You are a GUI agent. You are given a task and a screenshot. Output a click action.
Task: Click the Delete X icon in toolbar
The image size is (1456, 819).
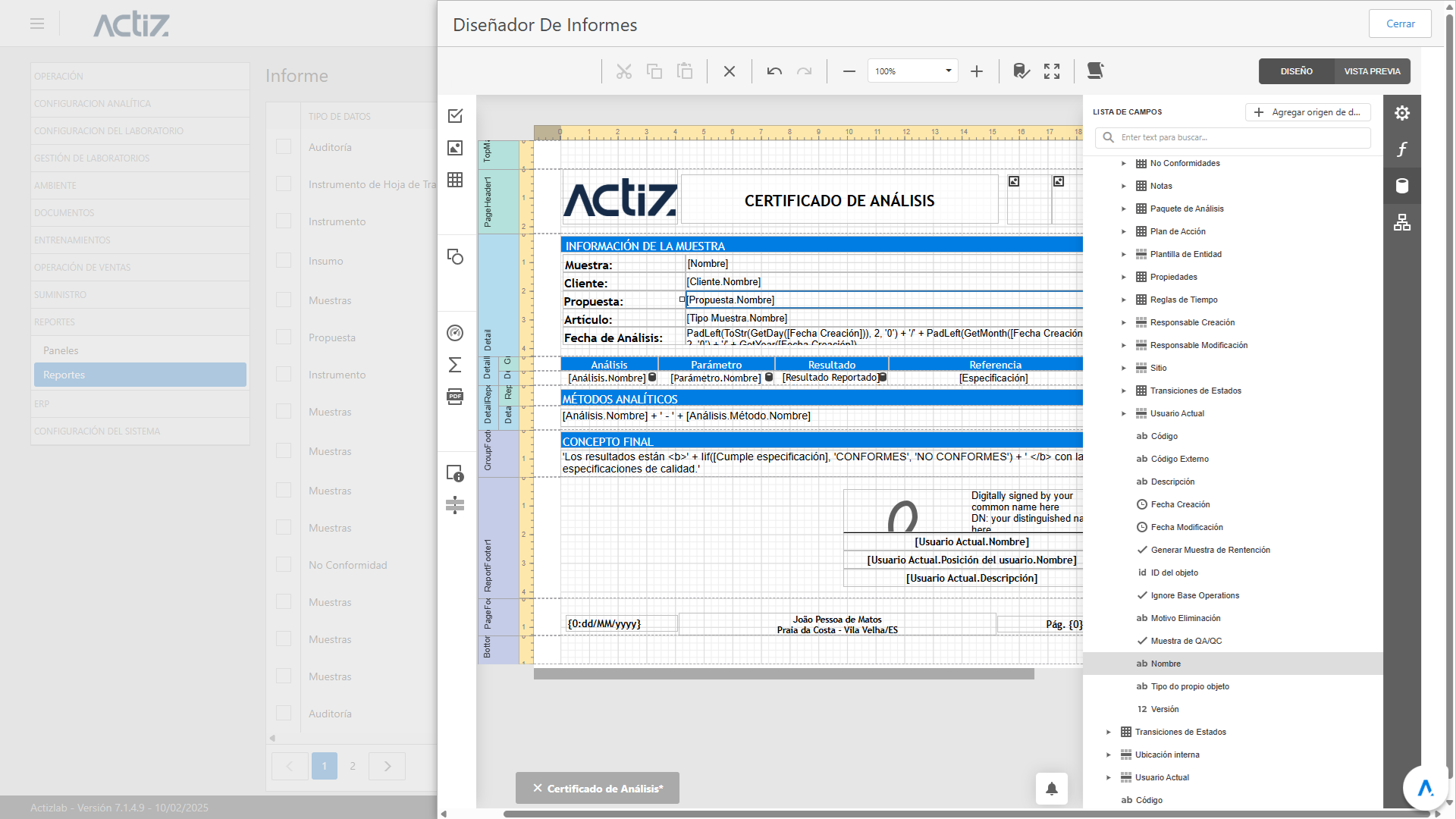click(730, 71)
